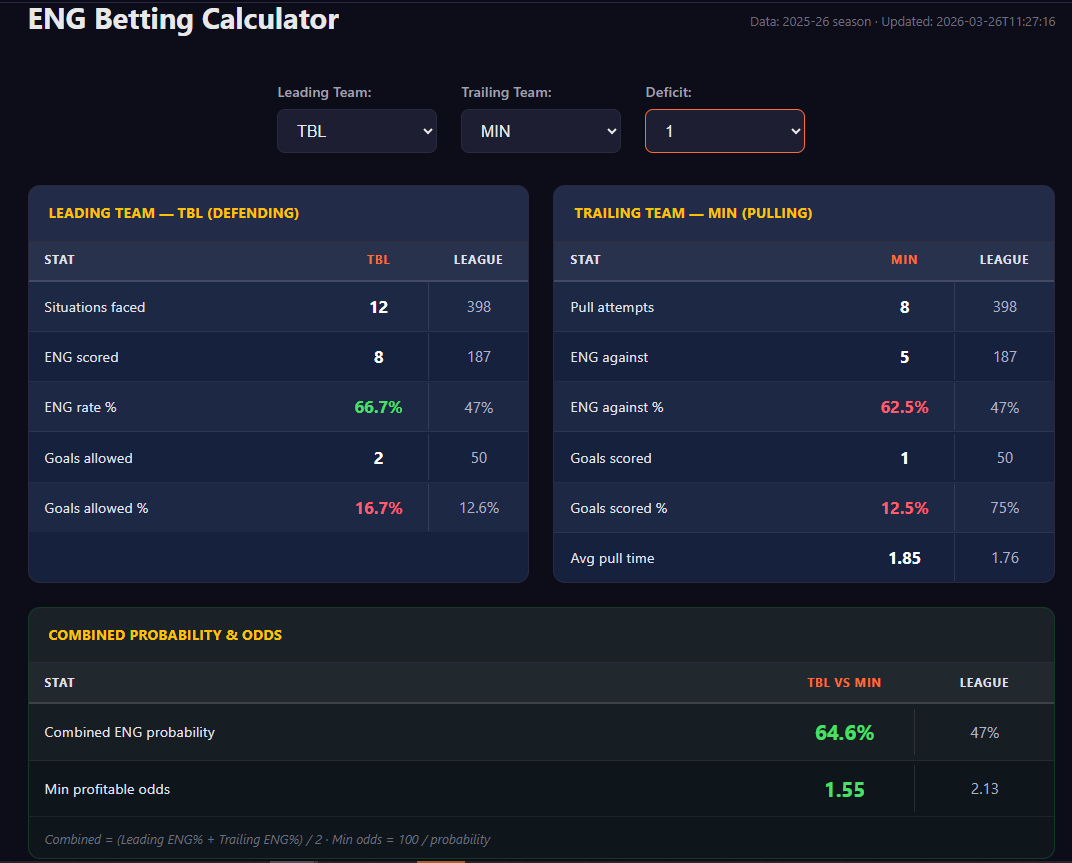The height and width of the screenshot is (863, 1072).
Task: Click the "Trailing Team:" field label
Action: click(x=506, y=92)
